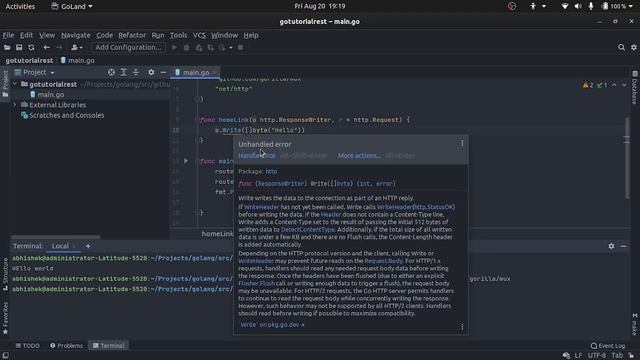The image size is (640, 360).
Task: Click UTF-8 encoding in status bar
Action: (596, 356)
